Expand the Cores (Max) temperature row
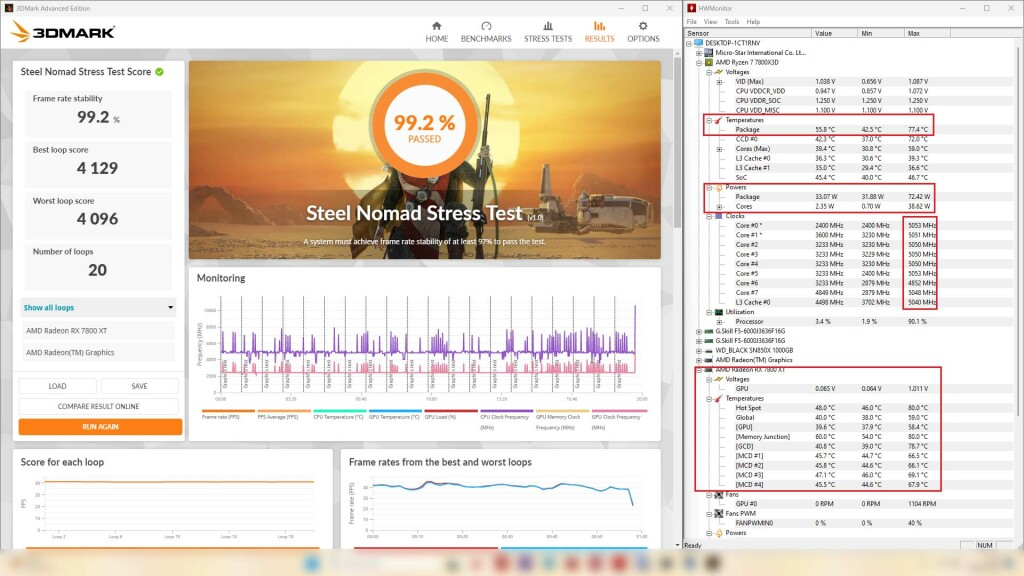Image resolution: width=1024 pixels, height=576 pixels. click(x=720, y=149)
